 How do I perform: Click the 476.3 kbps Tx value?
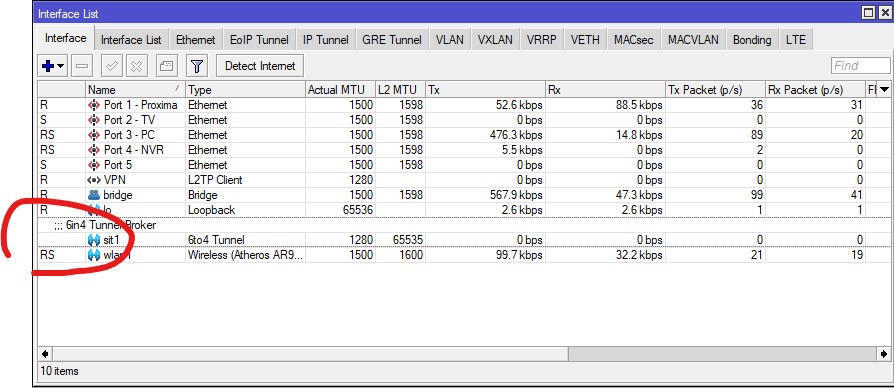coord(516,135)
